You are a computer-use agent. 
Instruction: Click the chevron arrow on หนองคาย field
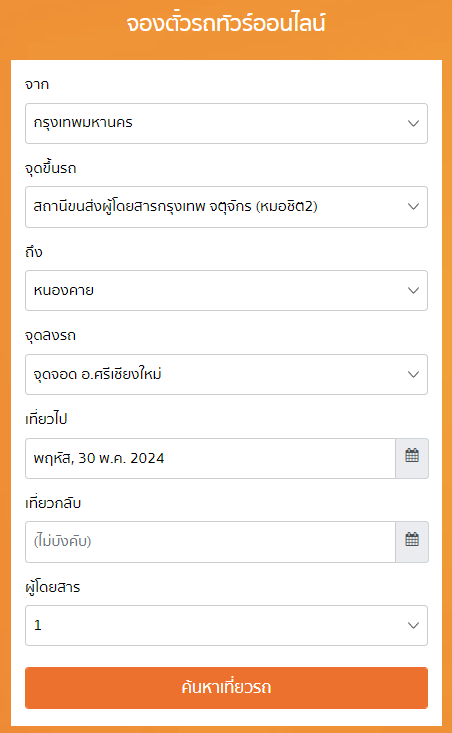coord(413,290)
